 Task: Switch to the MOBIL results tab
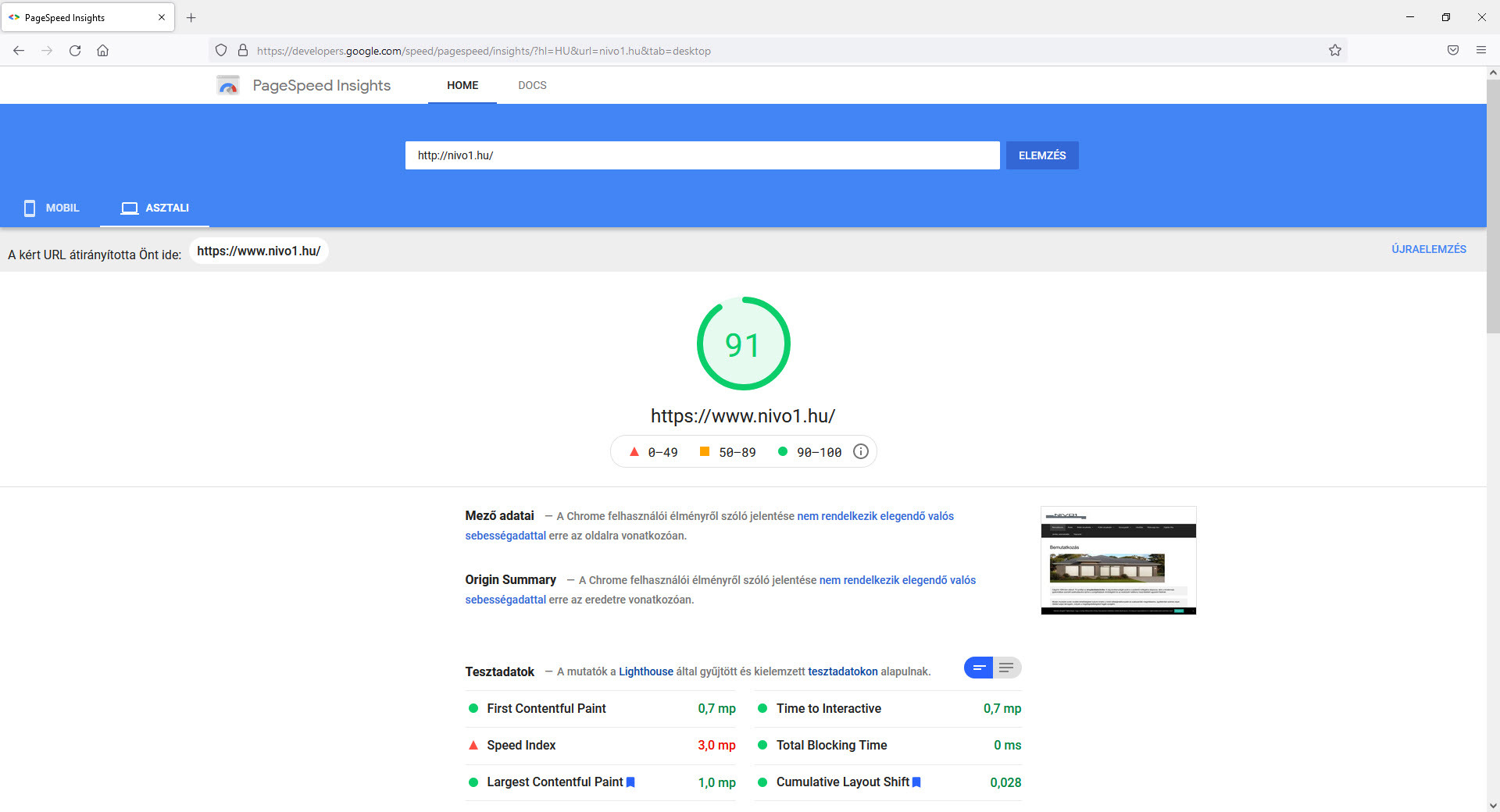(x=52, y=208)
